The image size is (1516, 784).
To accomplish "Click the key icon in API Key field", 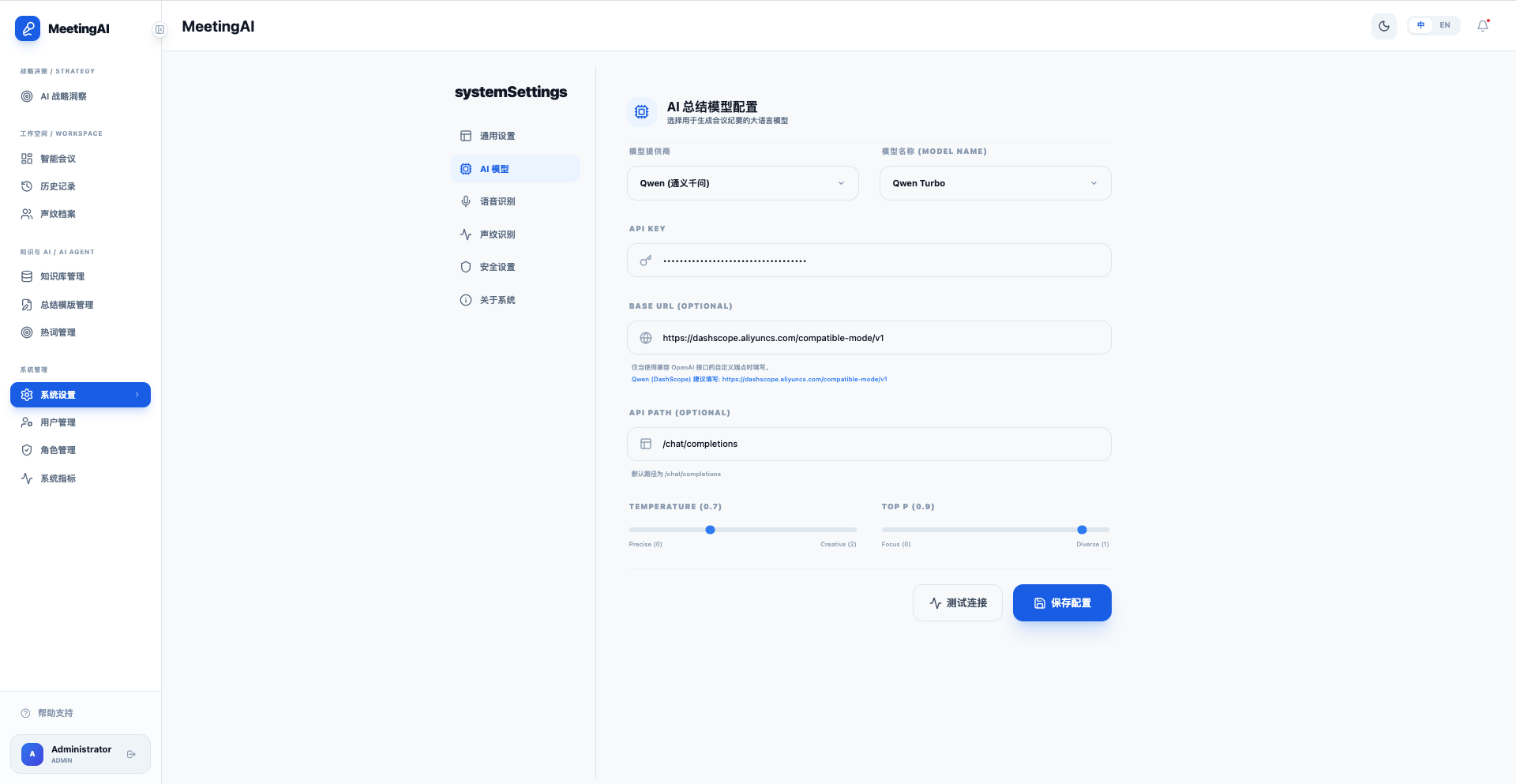I will coord(646,261).
